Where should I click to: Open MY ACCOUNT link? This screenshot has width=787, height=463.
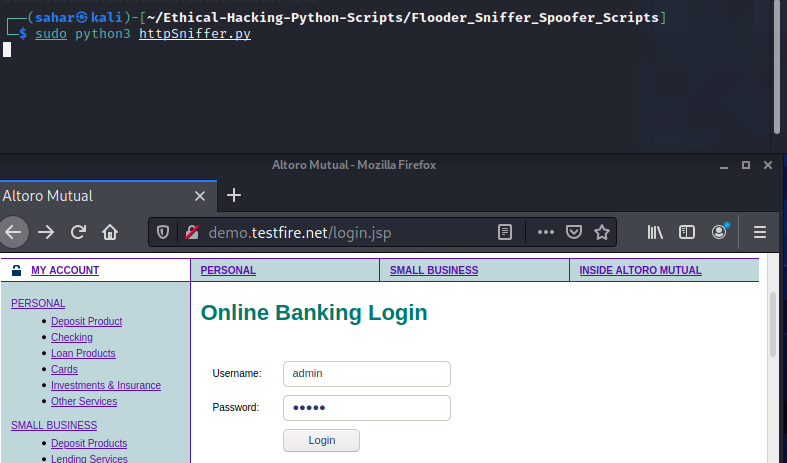tap(65, 270)
